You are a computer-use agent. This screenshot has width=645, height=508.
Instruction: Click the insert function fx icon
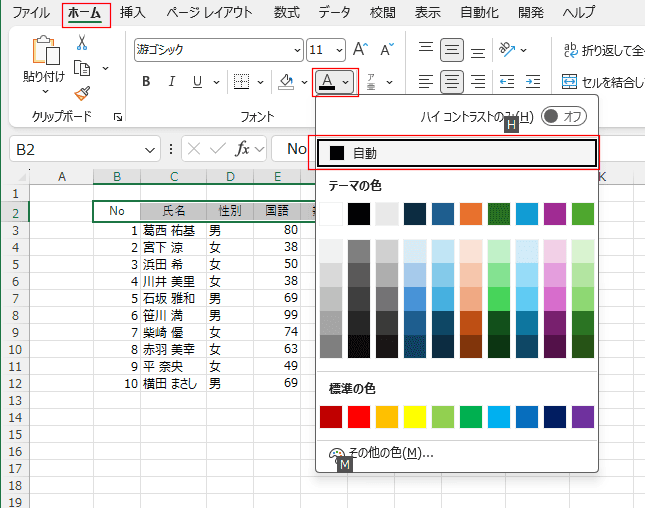click(242, 149)
